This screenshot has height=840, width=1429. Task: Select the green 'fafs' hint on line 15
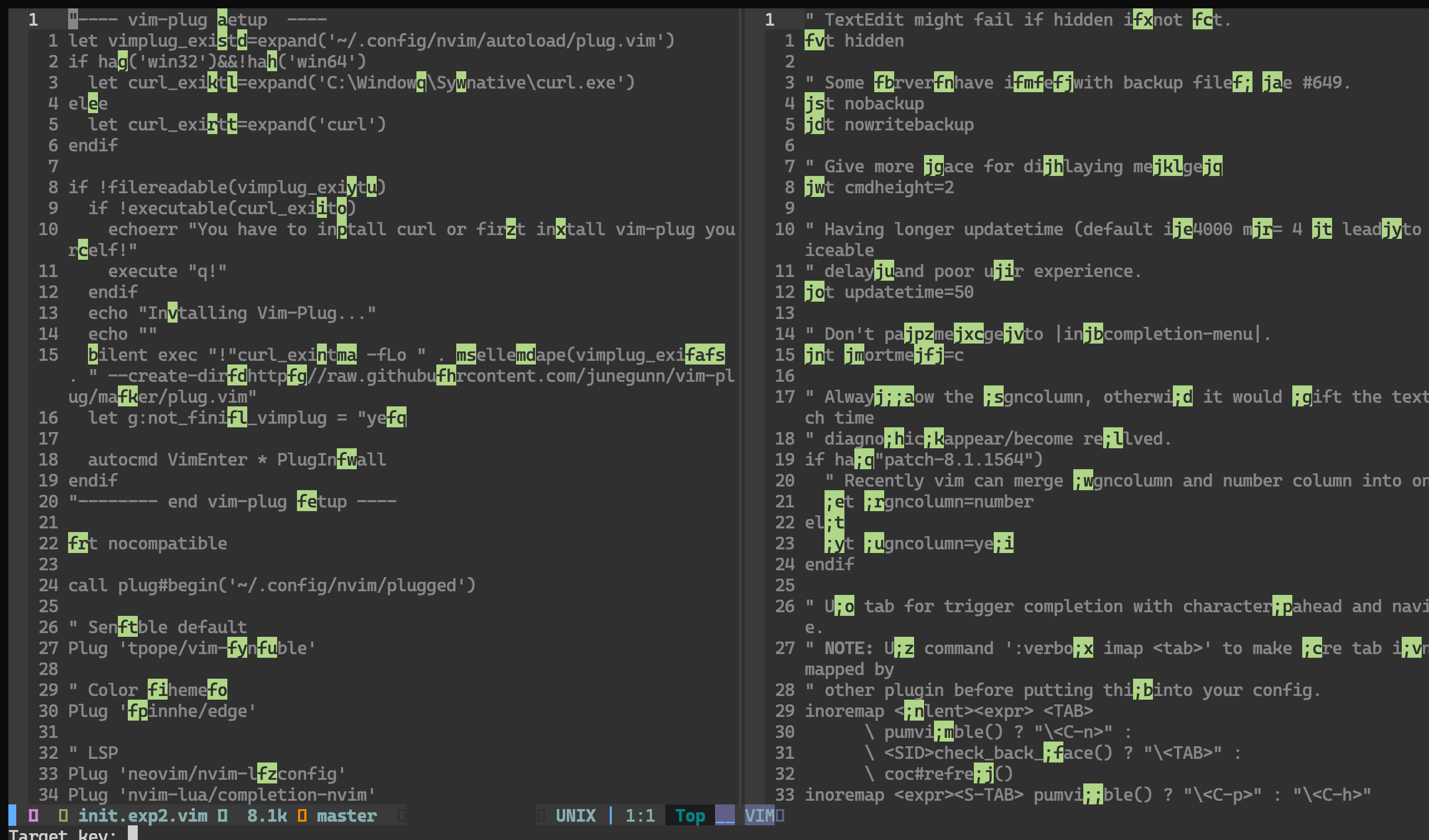coord(705,354)
